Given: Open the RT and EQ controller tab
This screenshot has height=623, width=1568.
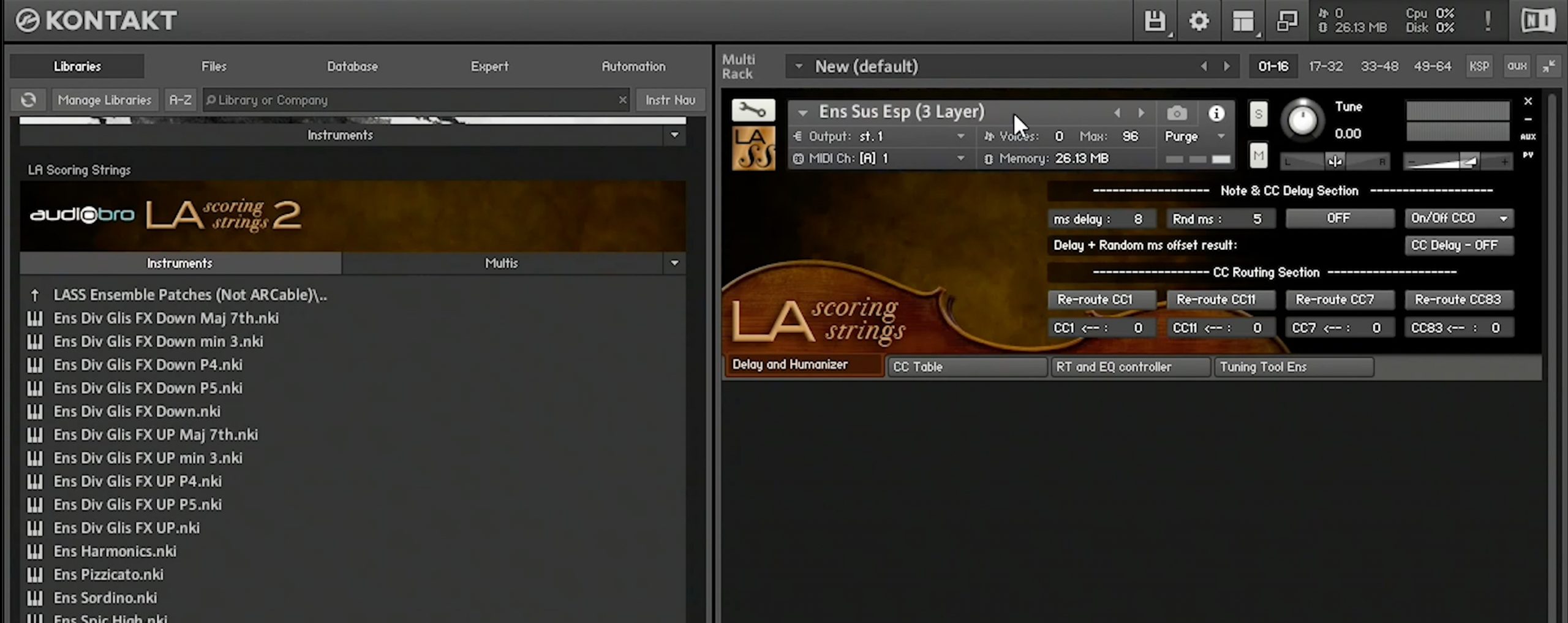Looking at the screenshot, I should point(1130,367).
